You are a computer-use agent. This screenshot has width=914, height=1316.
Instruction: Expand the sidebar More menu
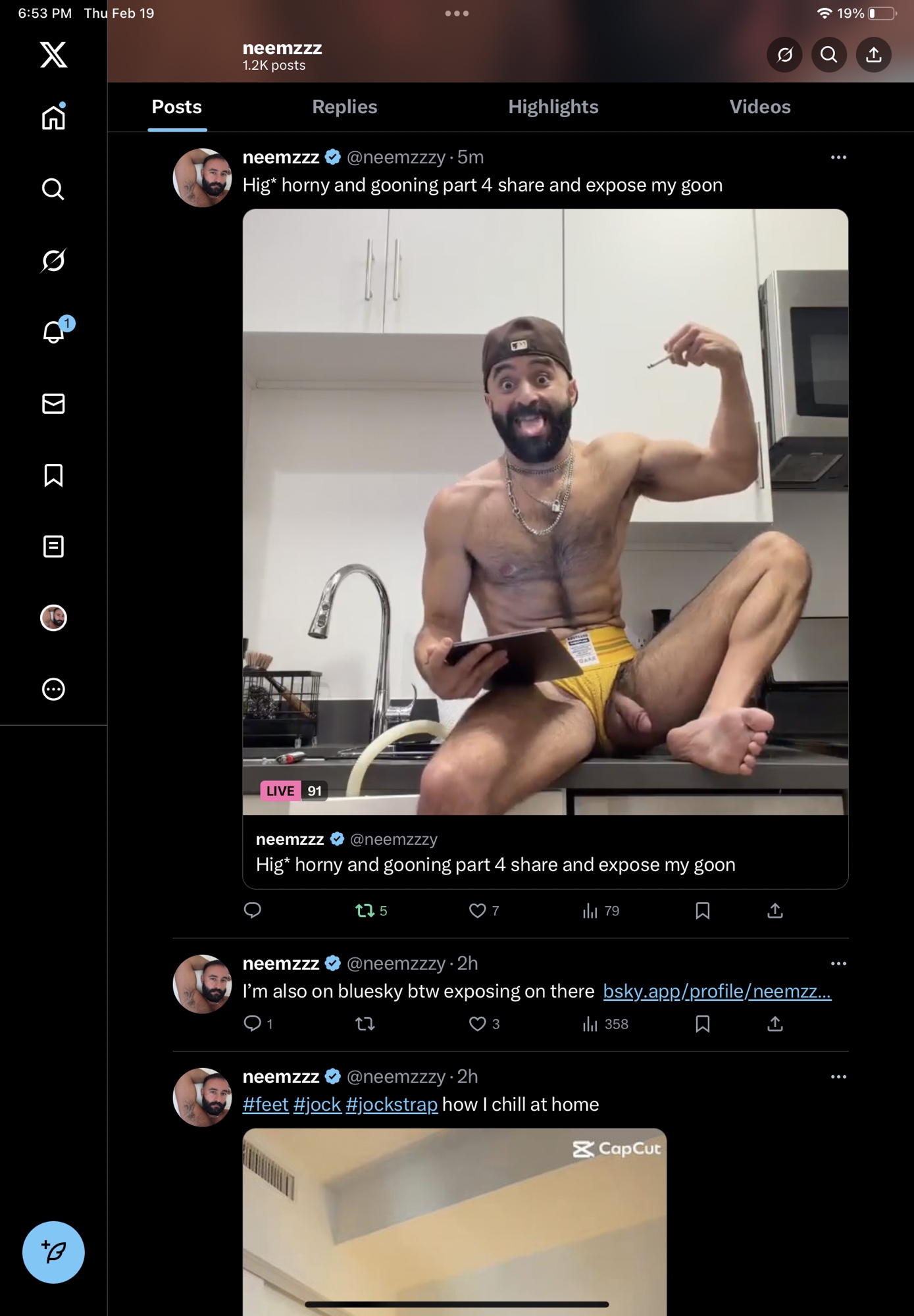[x=53, y=689]
